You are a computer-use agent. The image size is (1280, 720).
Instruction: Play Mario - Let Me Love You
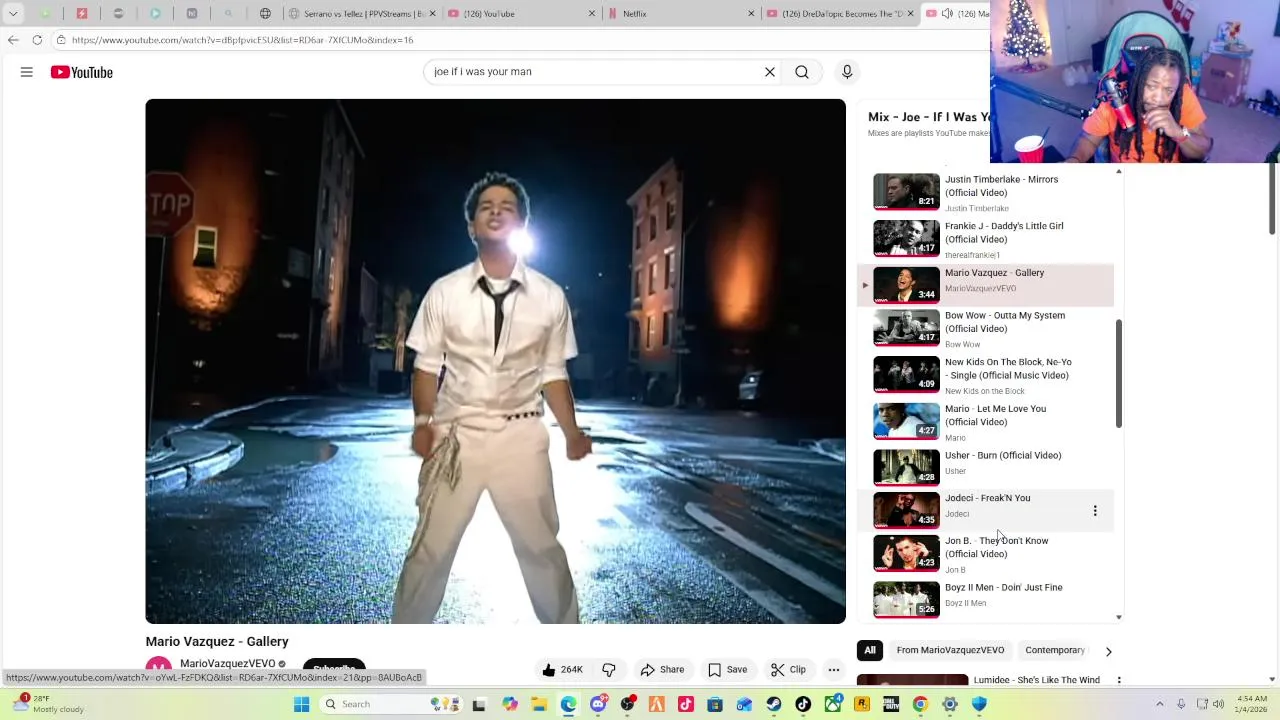click(x=985, y=422)
